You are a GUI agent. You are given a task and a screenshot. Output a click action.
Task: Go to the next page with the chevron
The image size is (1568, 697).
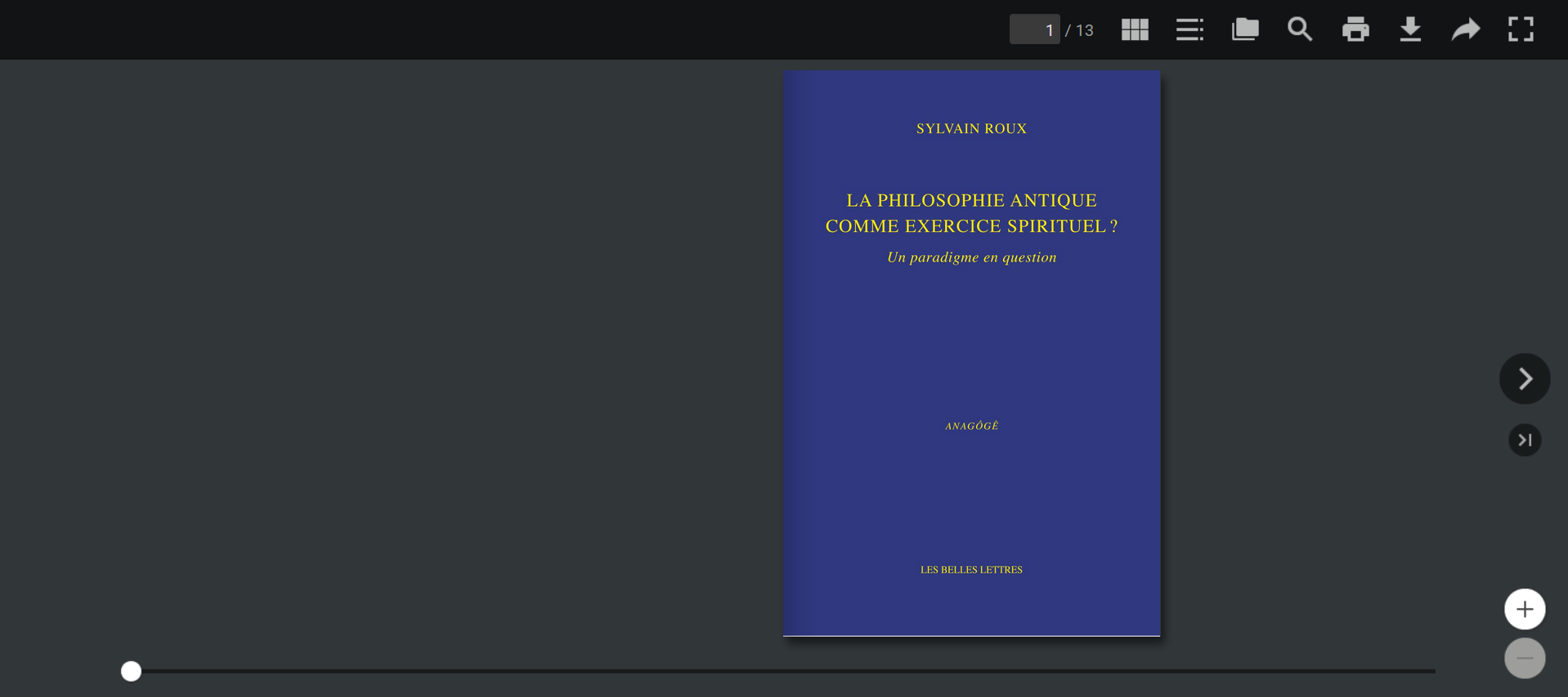1525,379
